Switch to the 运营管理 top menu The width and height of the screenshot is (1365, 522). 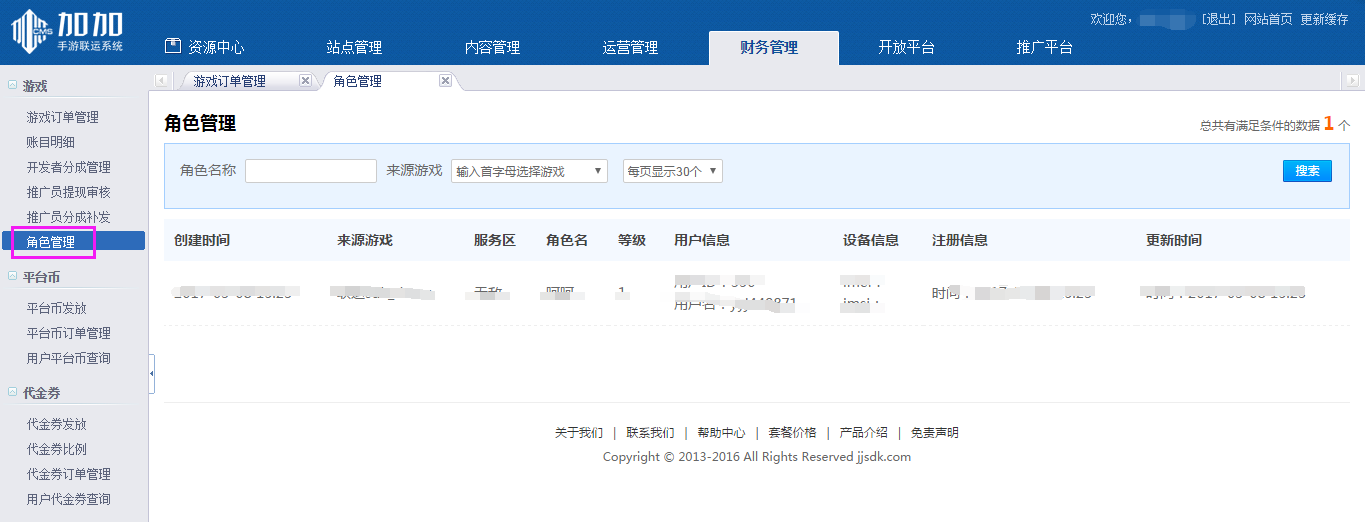pyautogui.click(x=630, y=47)
